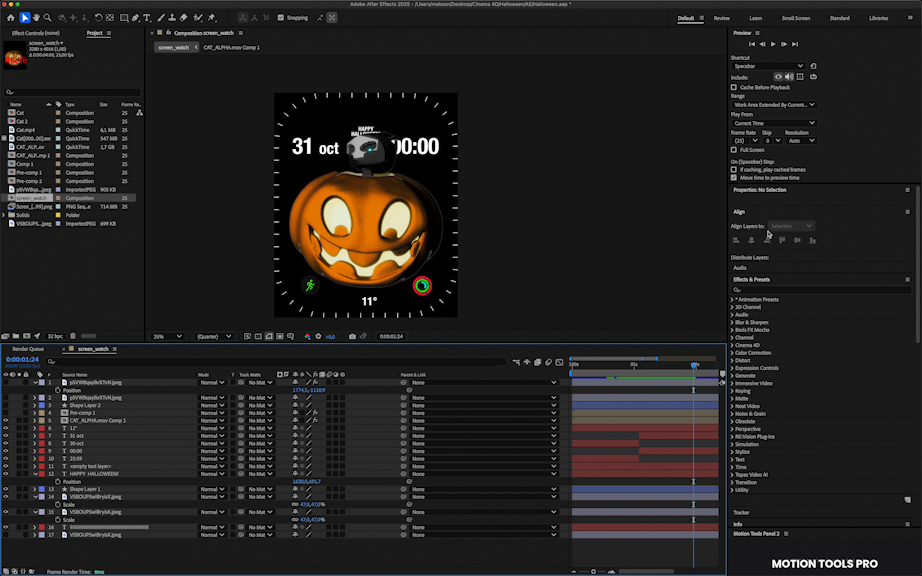This screenshot has width=922, height=576.
Task: Enable Snapping in the toolbar
Action: click(278, 17)
